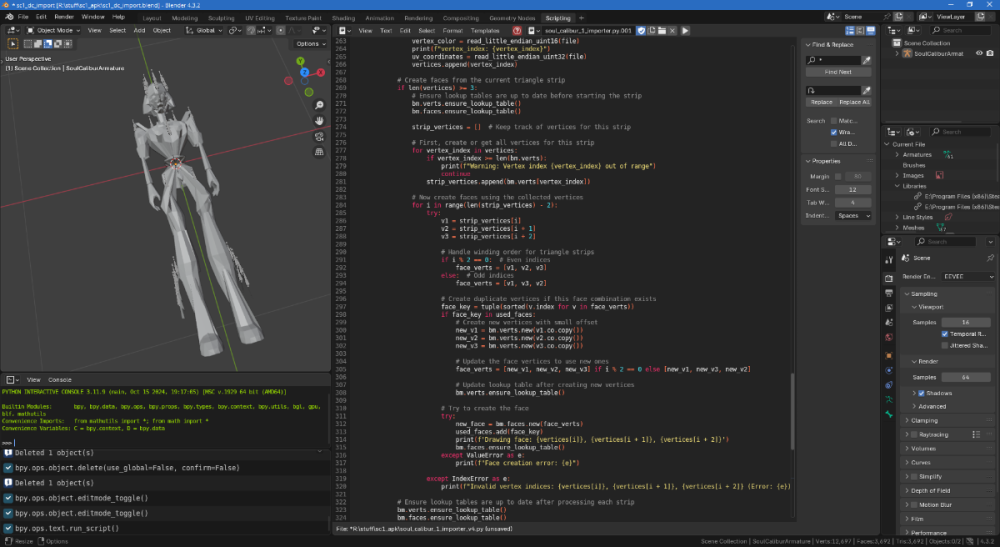Disable the Wrap Around search checkbox
The height and width of the screenshot is (547, 1000).
tap(835, 132)
